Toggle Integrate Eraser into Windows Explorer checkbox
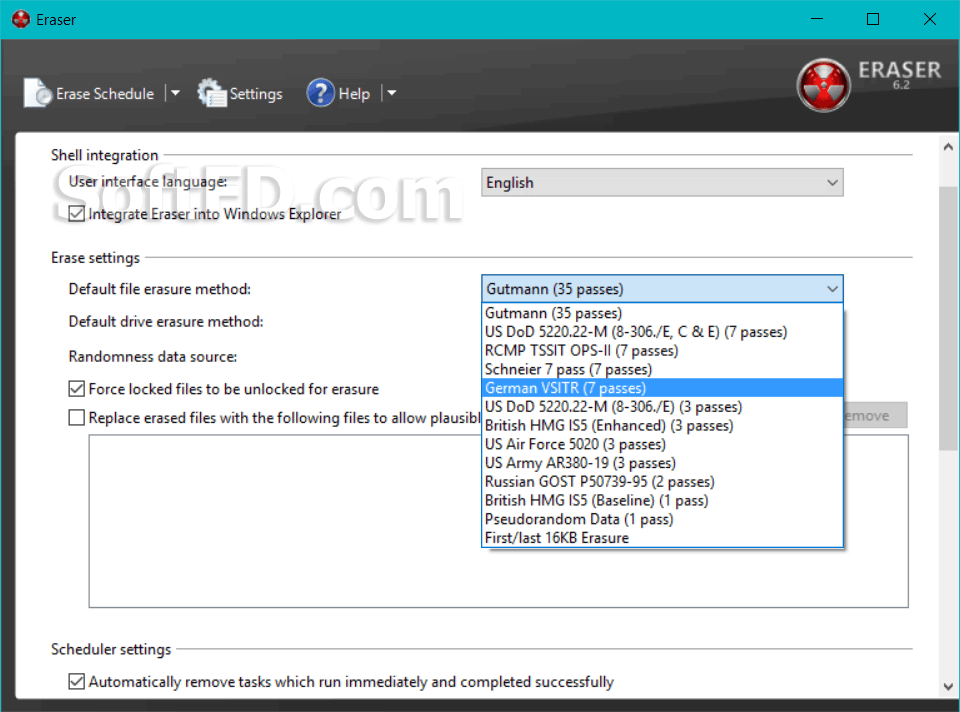Viewport: 960px width, 712px height. pyautogui.click(x=77, y=214)
